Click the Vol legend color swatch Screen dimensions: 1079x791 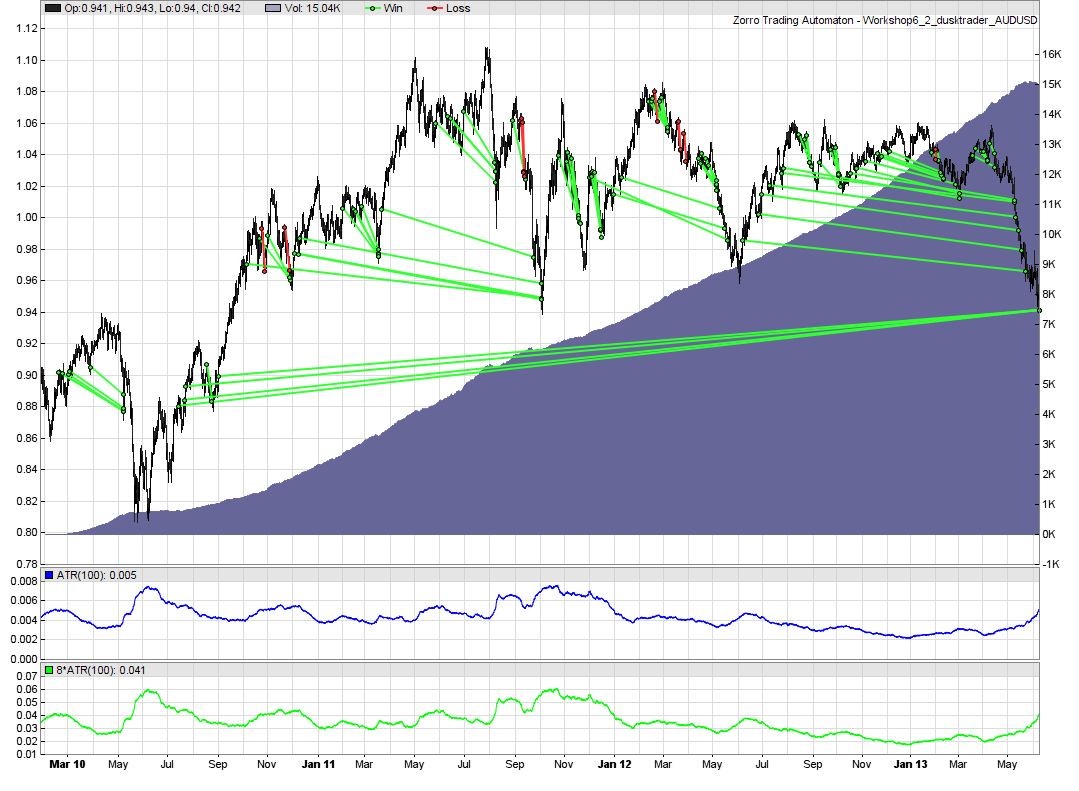277,8
